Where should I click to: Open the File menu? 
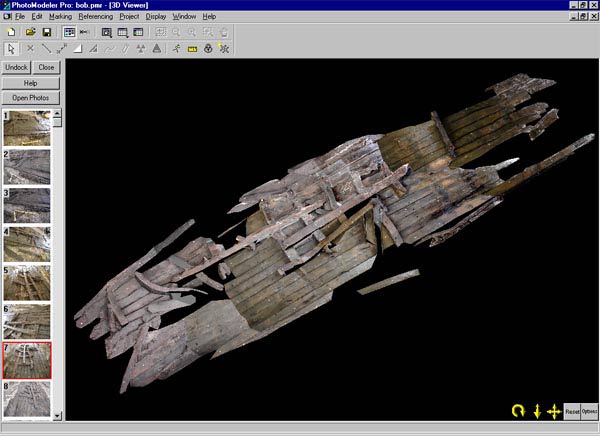(x=20, y=16)
